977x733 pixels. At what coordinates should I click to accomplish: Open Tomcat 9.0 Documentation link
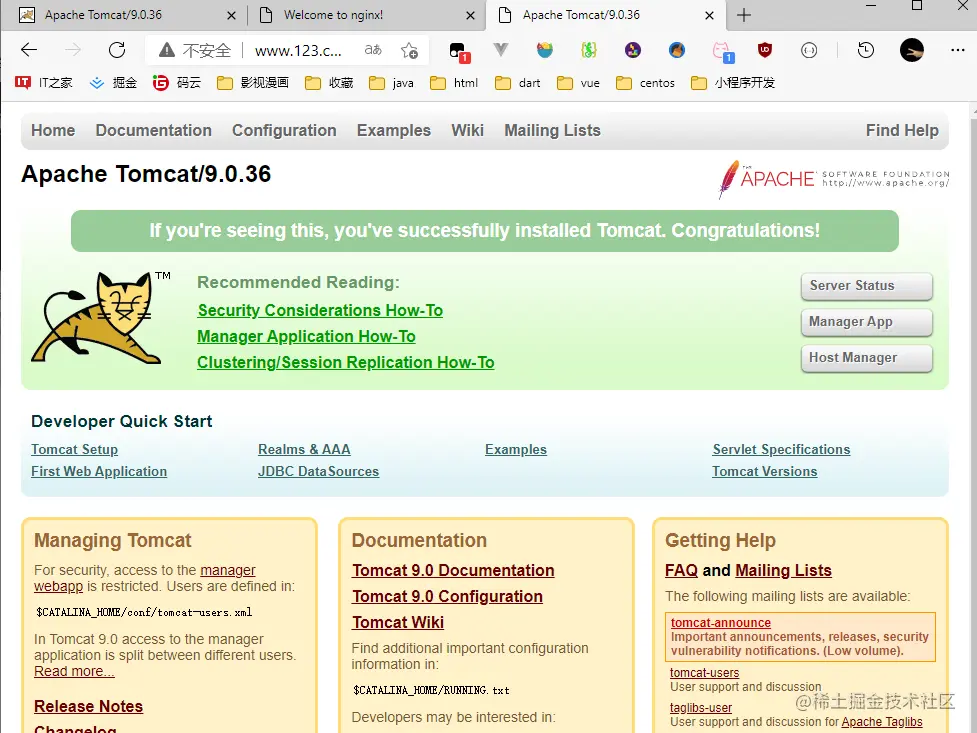coord(453,570)
